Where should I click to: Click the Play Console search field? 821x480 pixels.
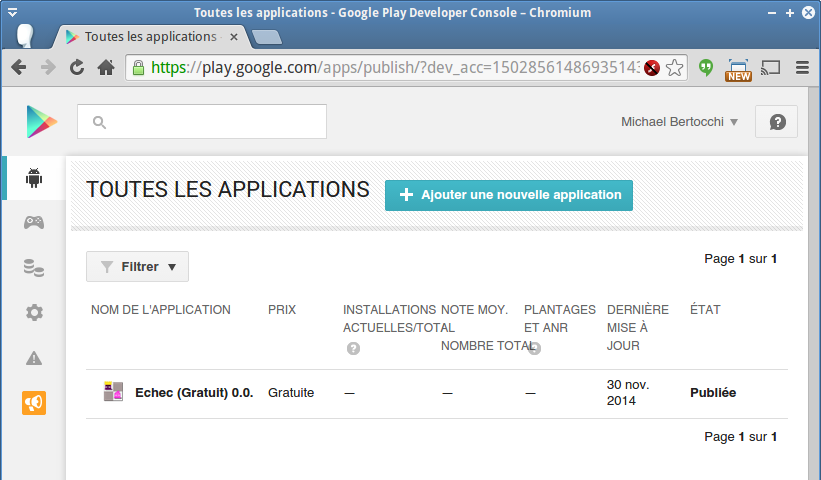point(202,122)
